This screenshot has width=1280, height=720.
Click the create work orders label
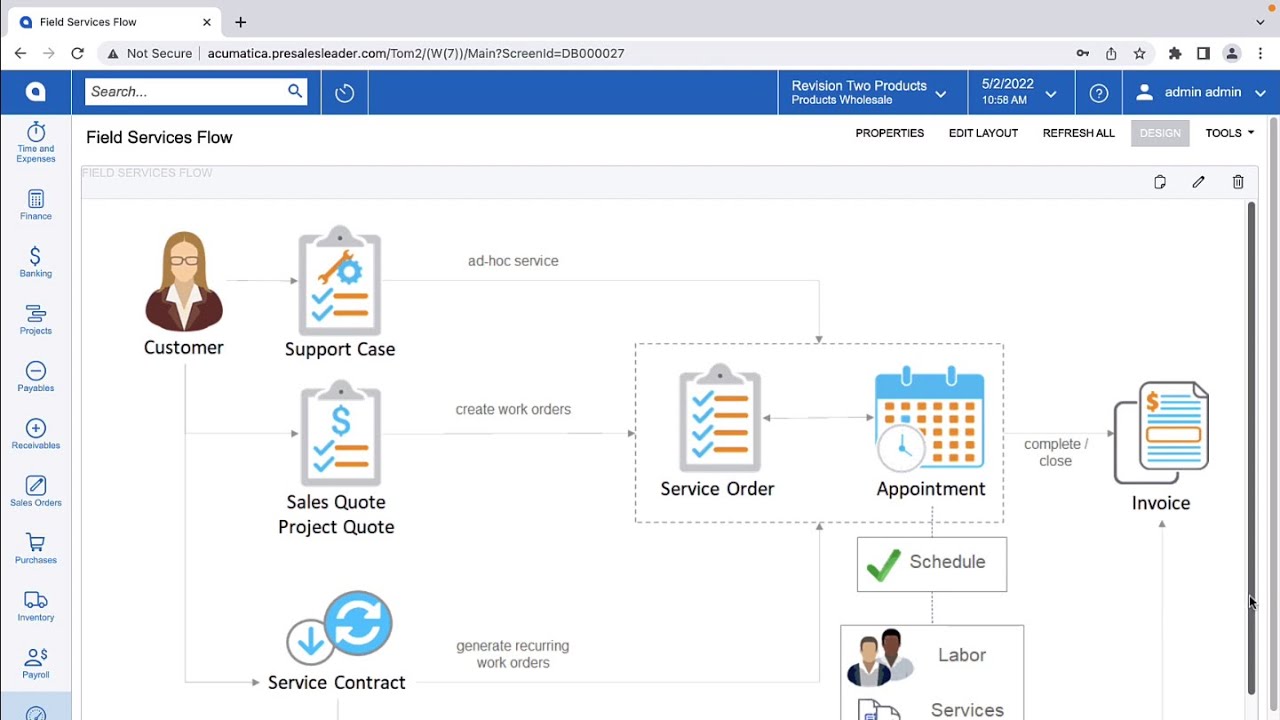click(513, 409)
